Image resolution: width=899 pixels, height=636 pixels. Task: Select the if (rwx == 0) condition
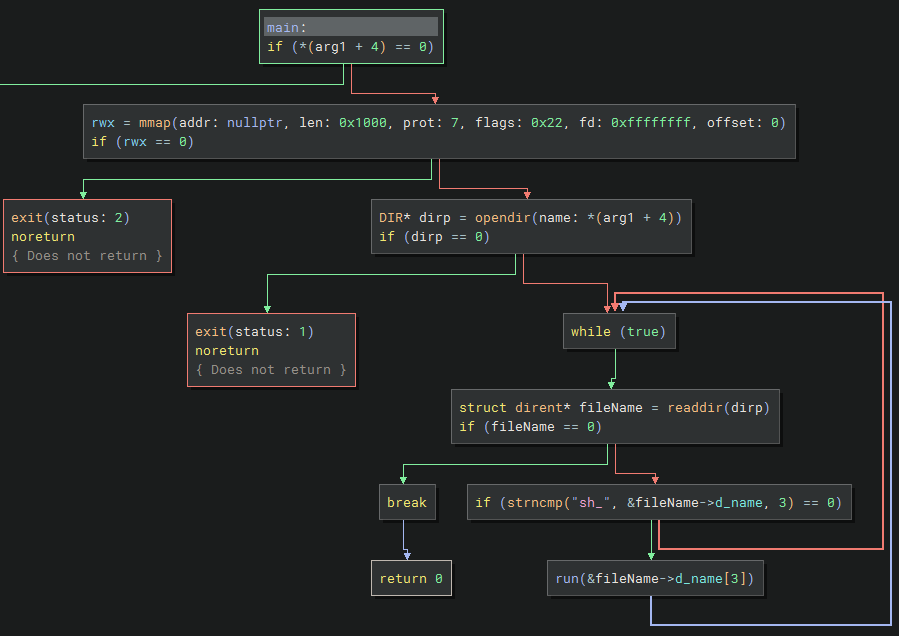(142, 142)
